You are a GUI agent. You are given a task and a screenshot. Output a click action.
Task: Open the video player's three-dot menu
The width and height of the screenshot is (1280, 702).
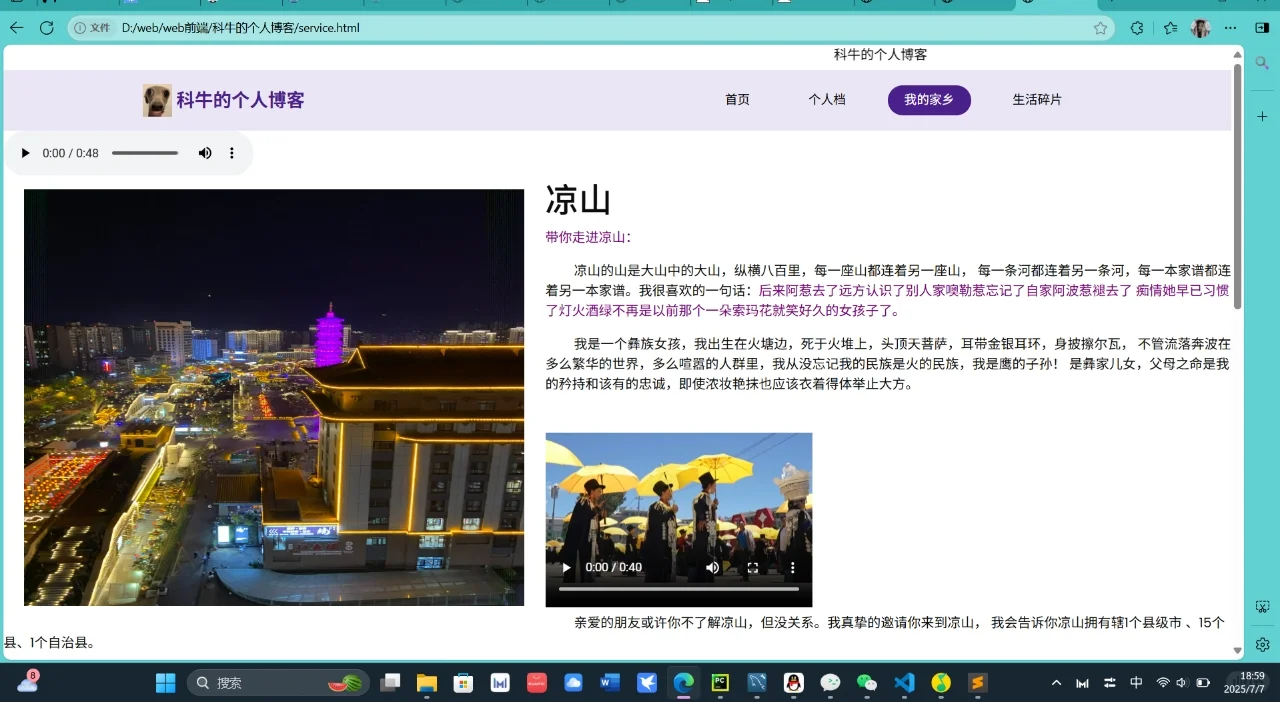(793, 567)
